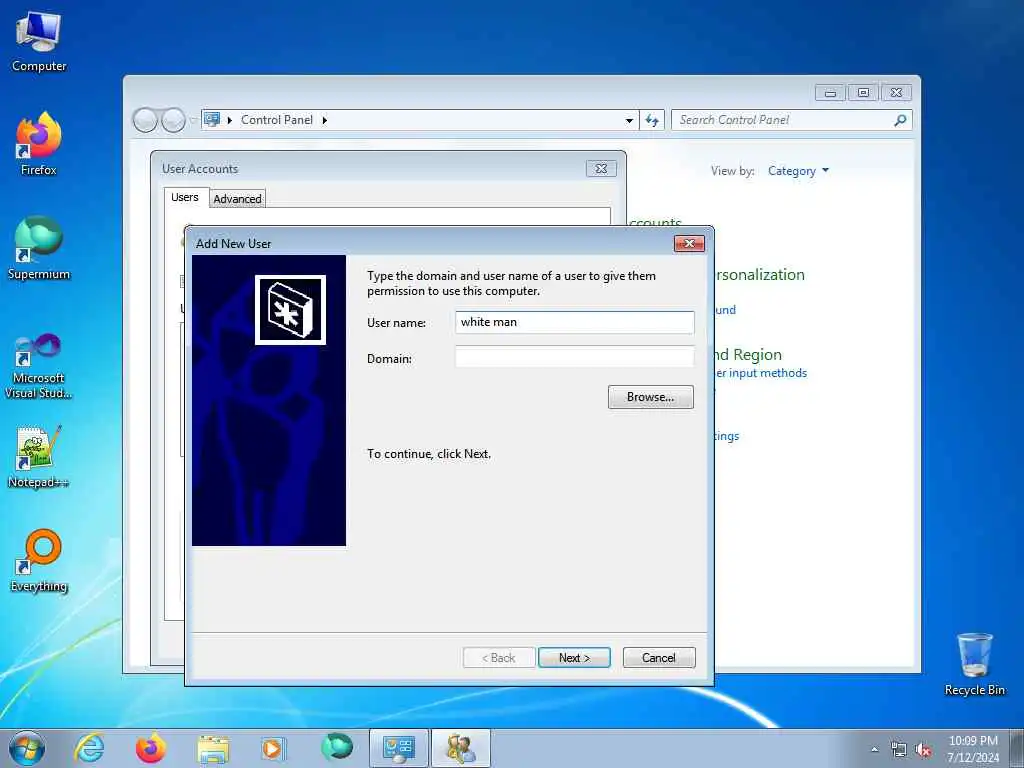Open the View by Category dropdown
The image size is (1024, 768).
coord(798,171)
